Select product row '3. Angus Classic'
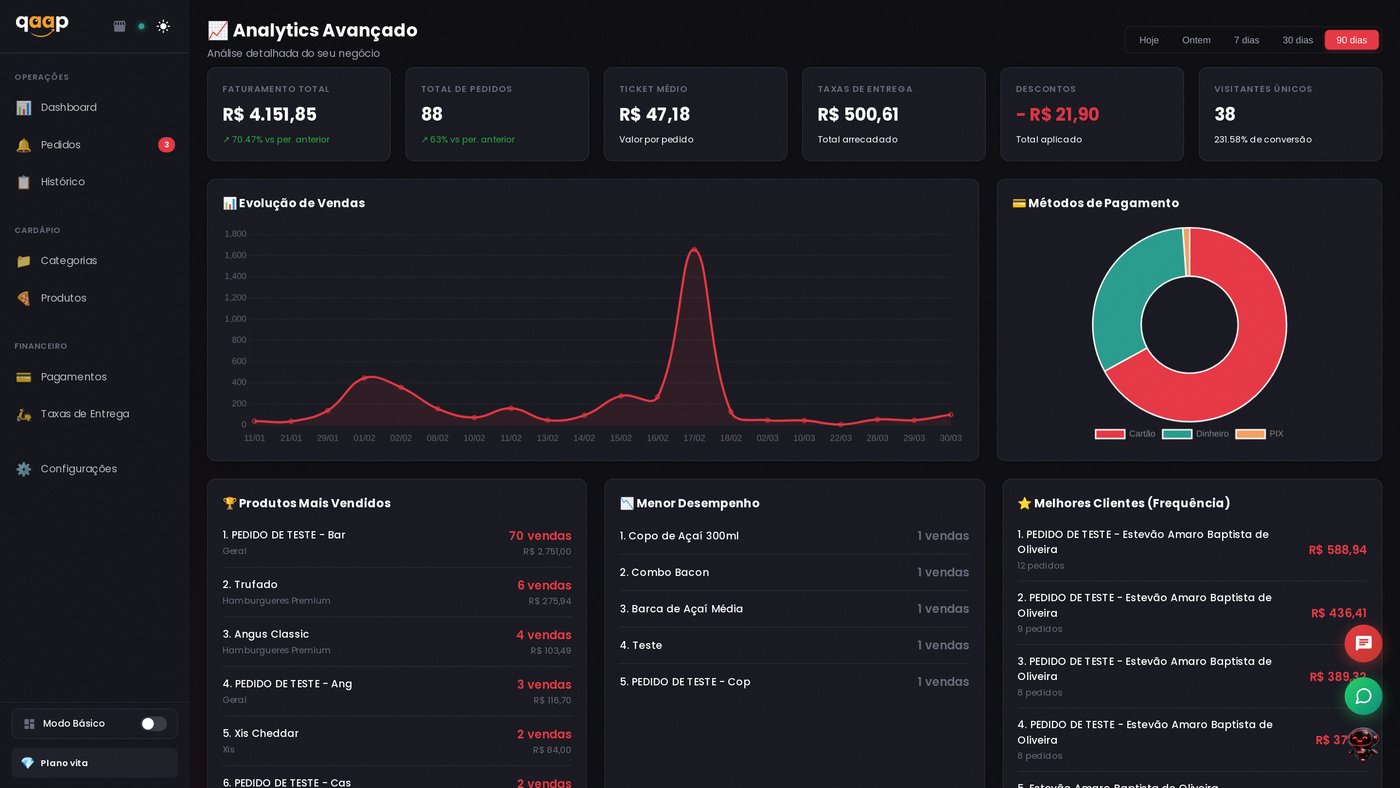The height and width of the screenshot is (788, 1400). (x=397, y=642)
